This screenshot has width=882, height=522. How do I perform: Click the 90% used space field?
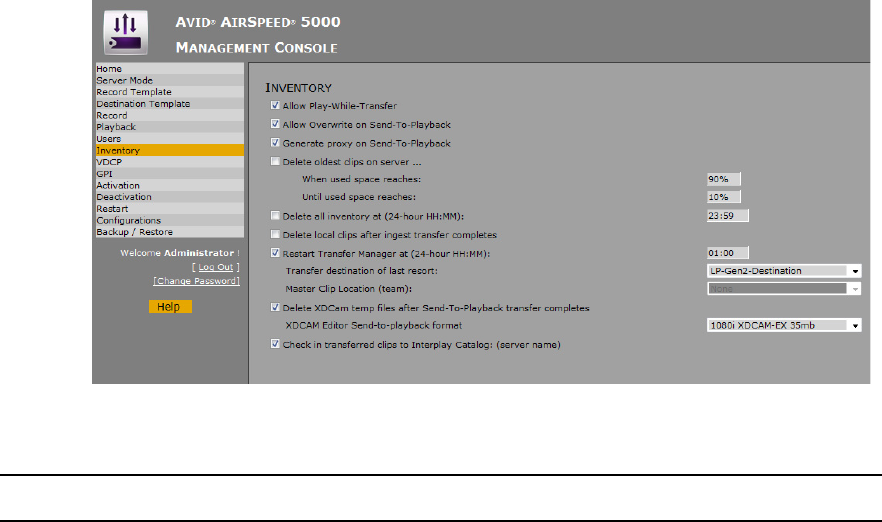coord(723,179)
